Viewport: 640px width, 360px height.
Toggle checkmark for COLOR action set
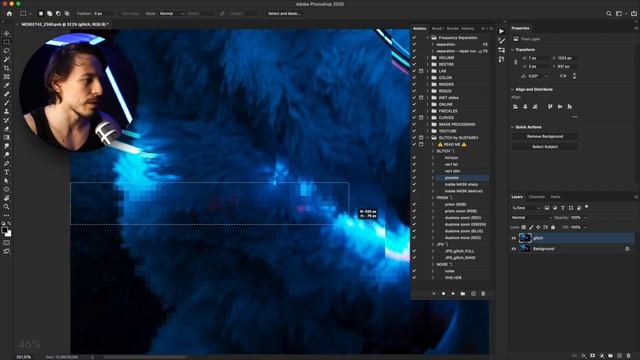click(x=414, y=78)
